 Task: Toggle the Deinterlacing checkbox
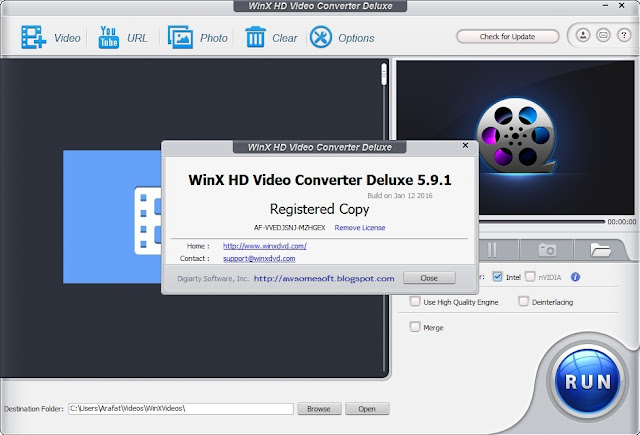[x=523, y=302]
